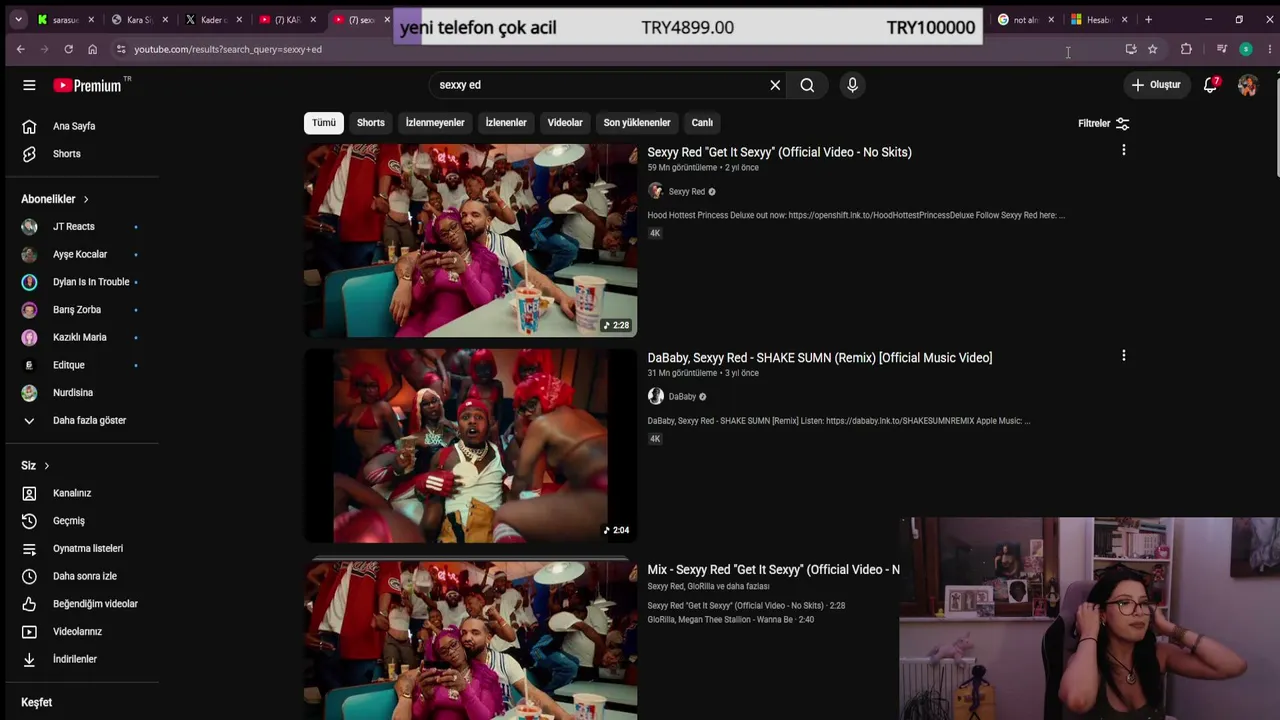
Task: Submit search with the magnifier button
Action: (x=807, y=85)
